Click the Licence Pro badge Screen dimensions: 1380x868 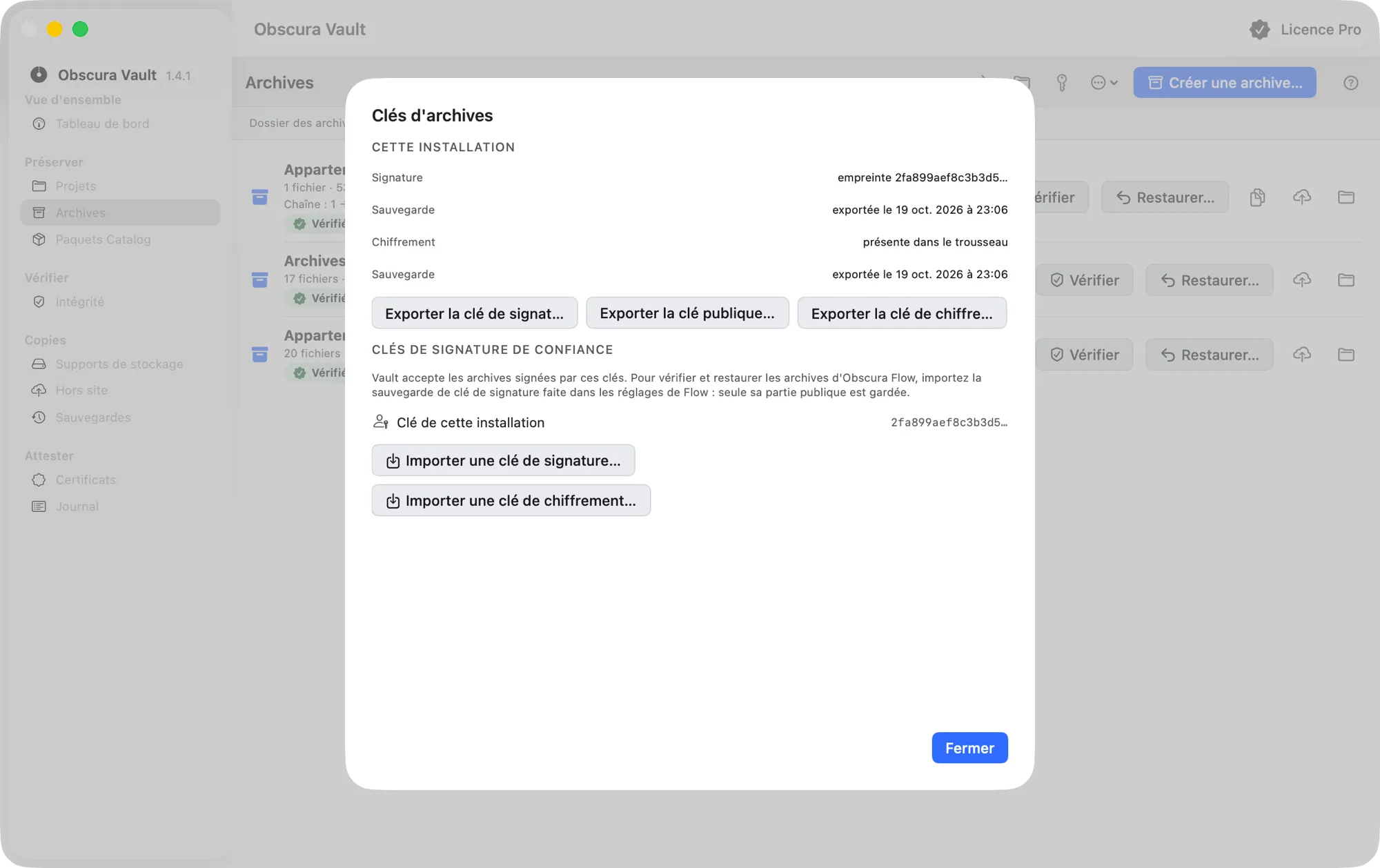tap(1305, 29)
